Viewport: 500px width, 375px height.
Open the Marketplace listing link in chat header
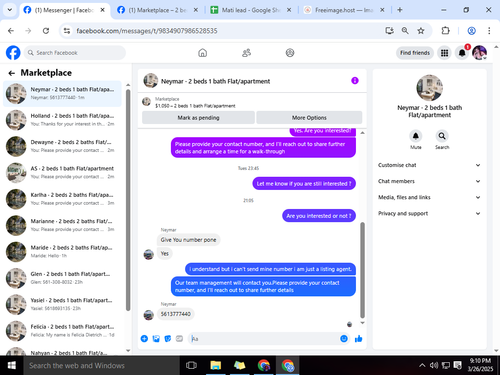[195, 102]
